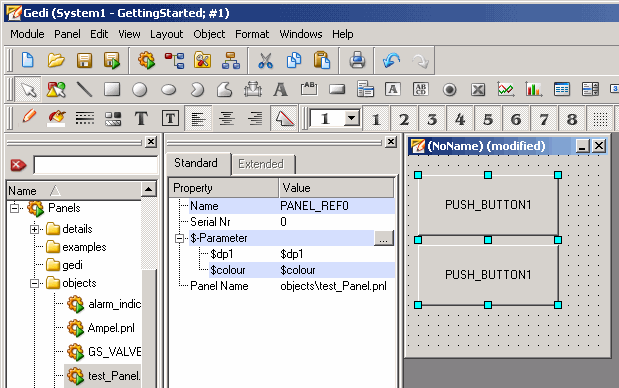
Task: Select the Bar chart object tool
Action: [534, 89]
